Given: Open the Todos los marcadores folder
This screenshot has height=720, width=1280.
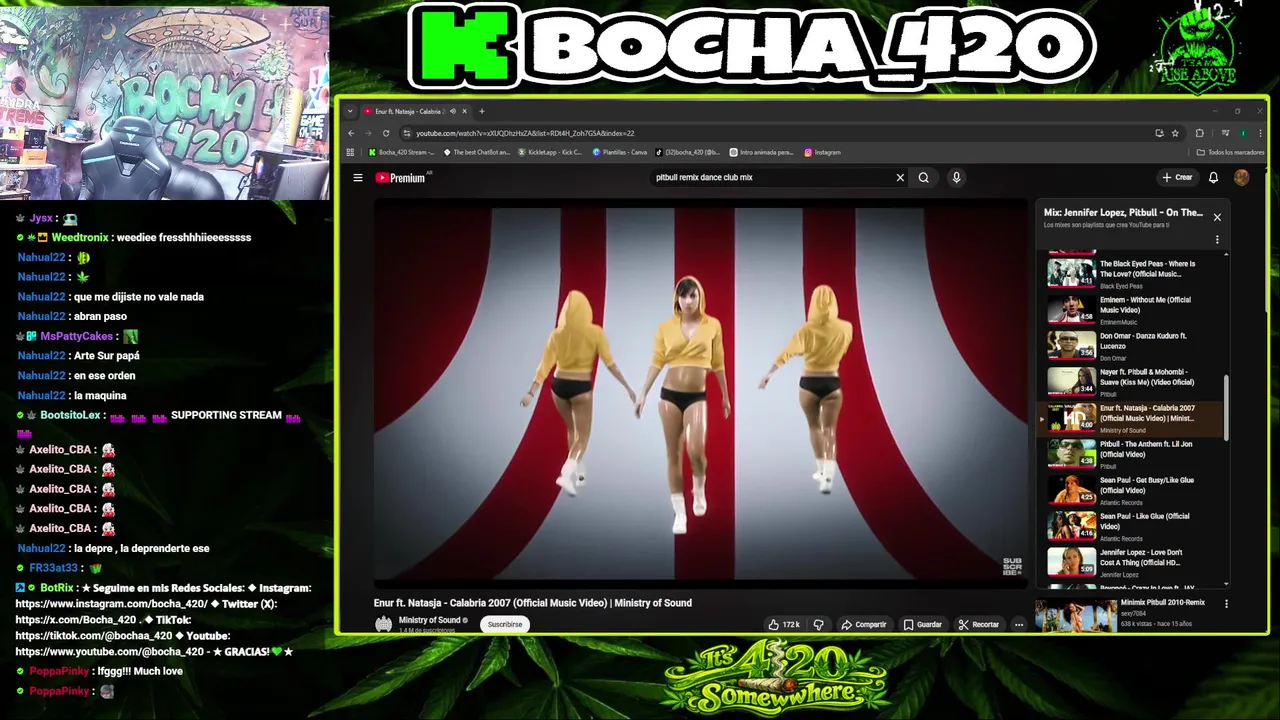Looking at the screenshot, I should [x=1231, y=153].
